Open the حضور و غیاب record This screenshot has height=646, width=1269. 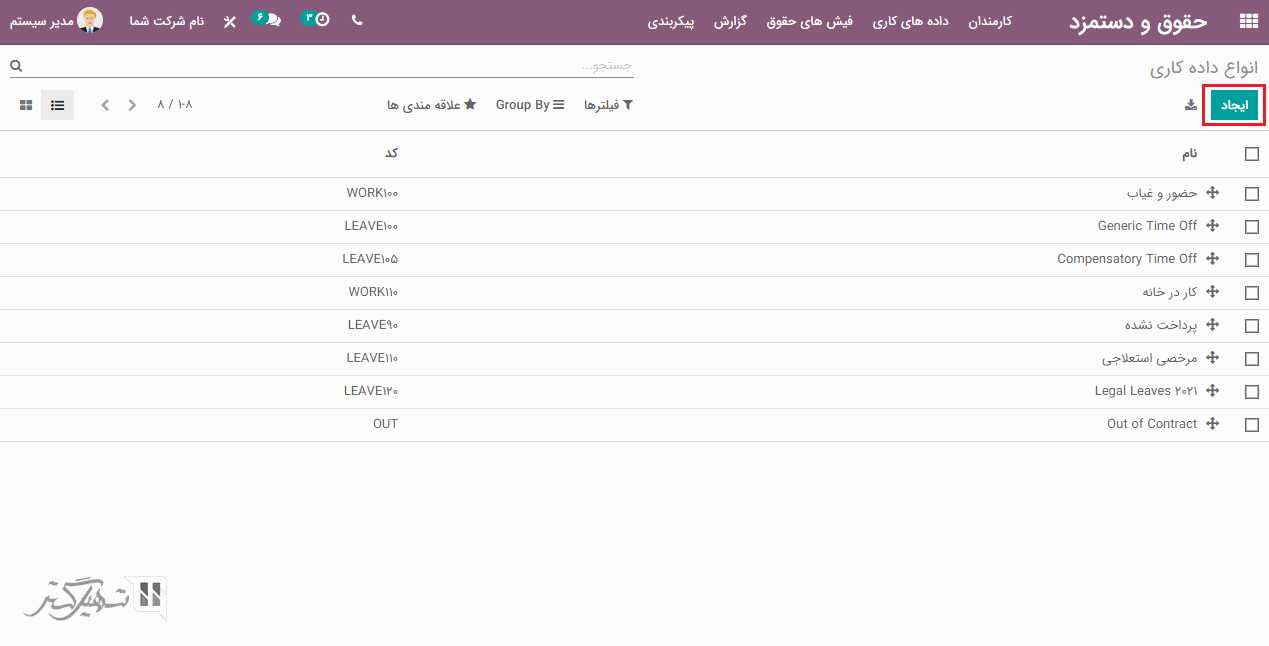click(x=1162, y=193)
